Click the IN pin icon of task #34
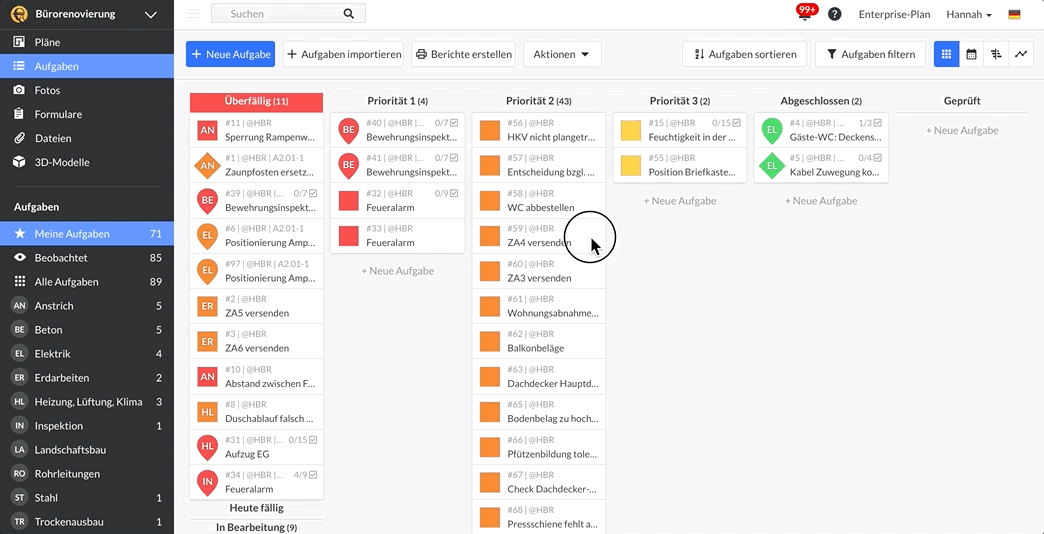Screen dimensions: 1044x534 coord(207,481)
